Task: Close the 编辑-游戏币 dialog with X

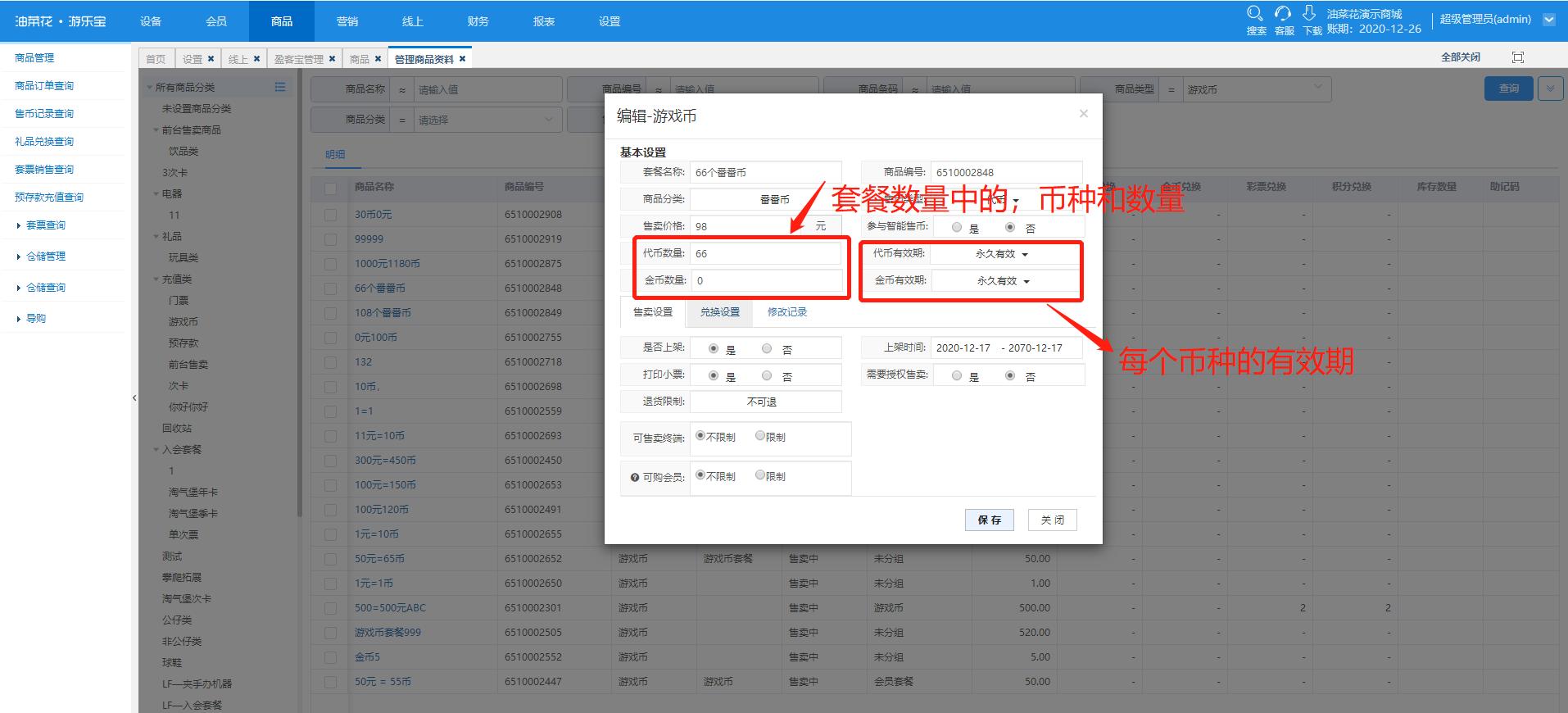Action: click(x=1084, y=114)
